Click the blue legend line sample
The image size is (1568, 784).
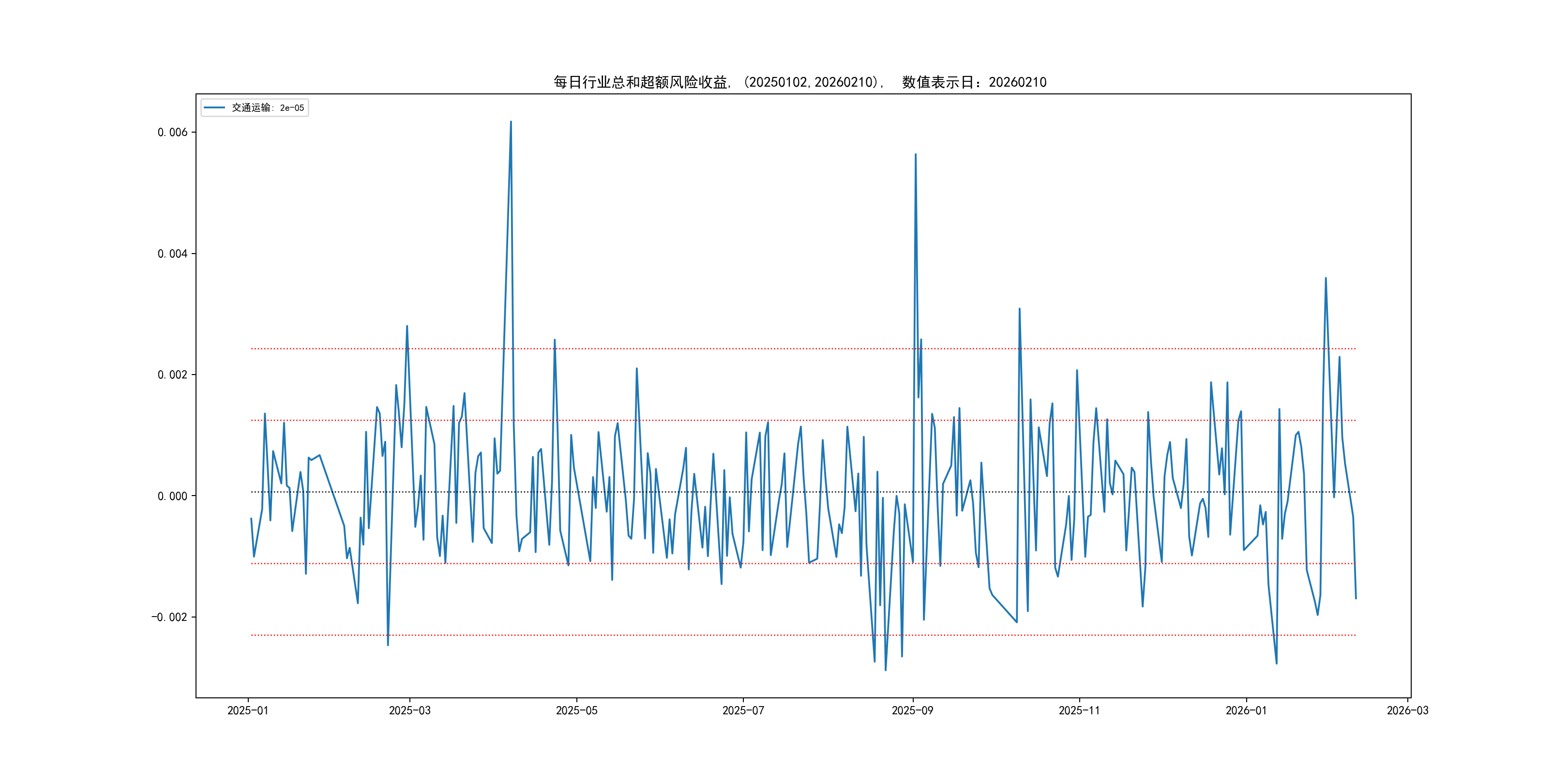tap(214, 108)
